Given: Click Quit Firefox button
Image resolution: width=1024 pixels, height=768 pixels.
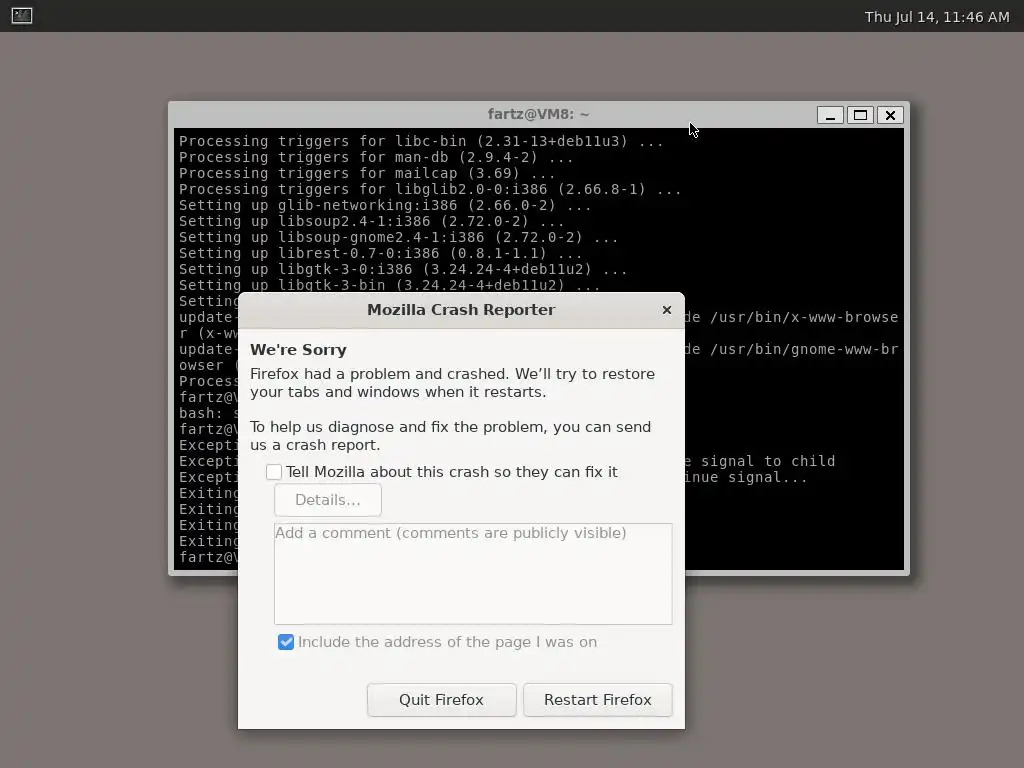Looking at the screenshot, I should coord(441,700).
